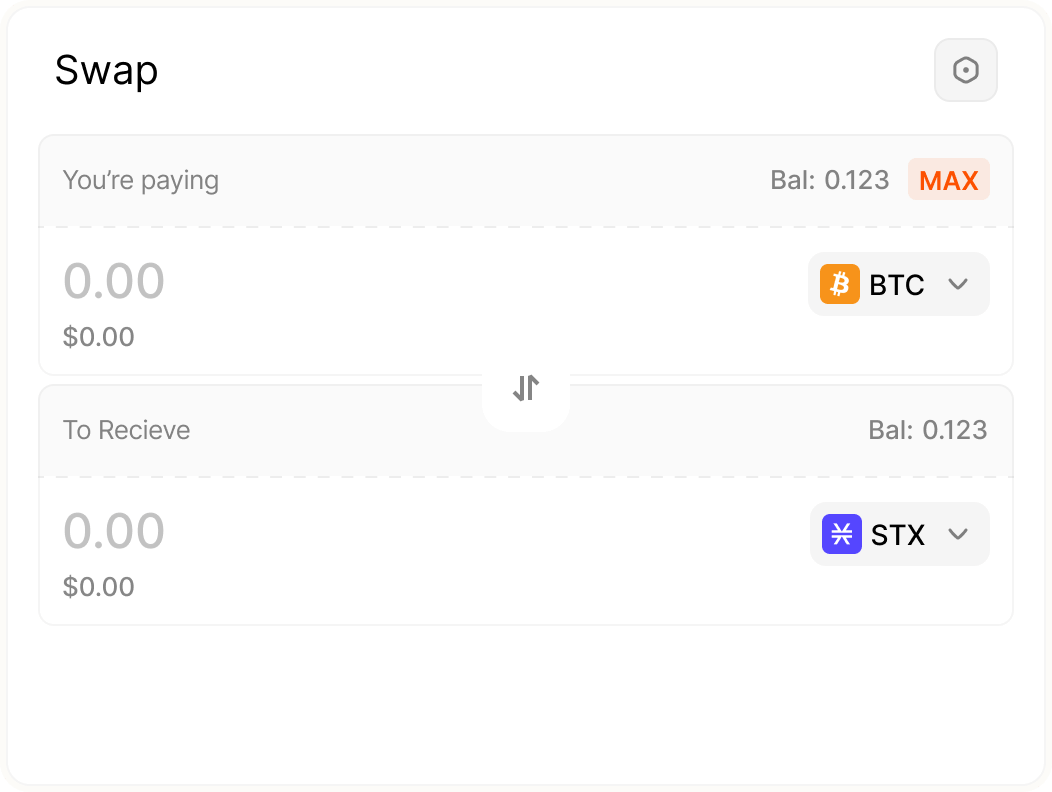
Task: Click the balance in To Recieve header
Action: (927, 430)
